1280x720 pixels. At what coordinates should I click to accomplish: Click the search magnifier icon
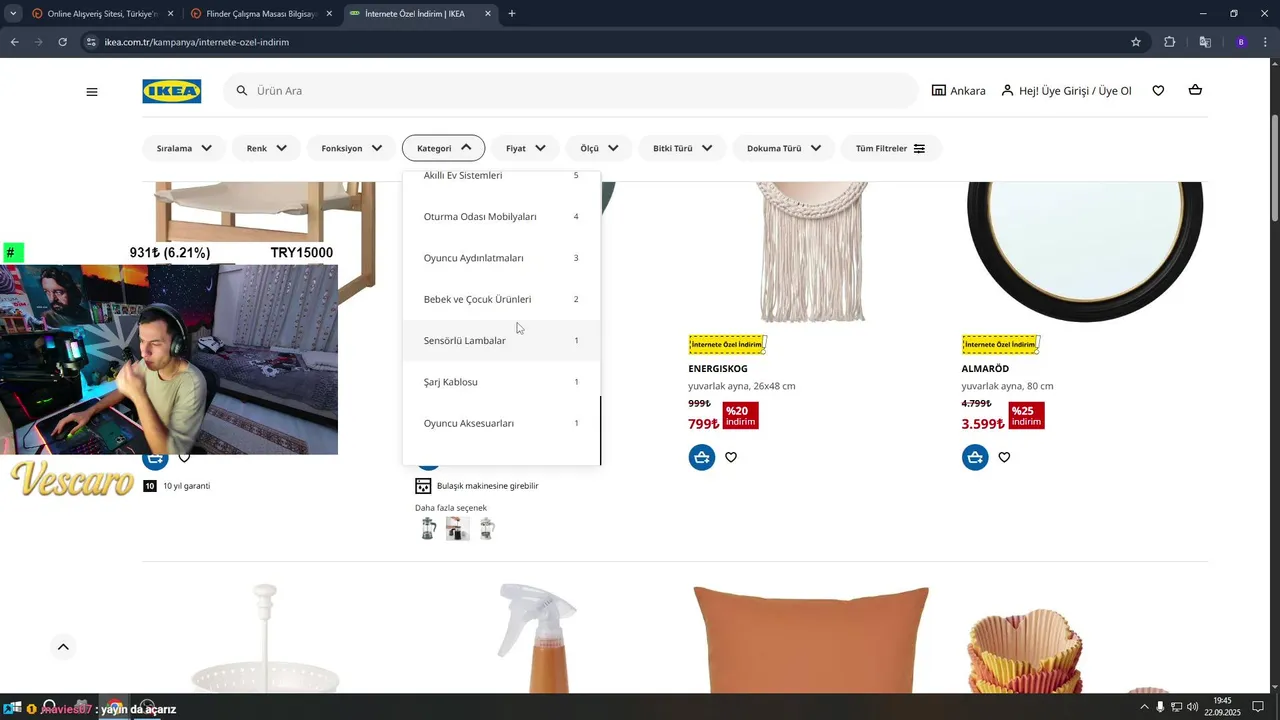point(241,91)
